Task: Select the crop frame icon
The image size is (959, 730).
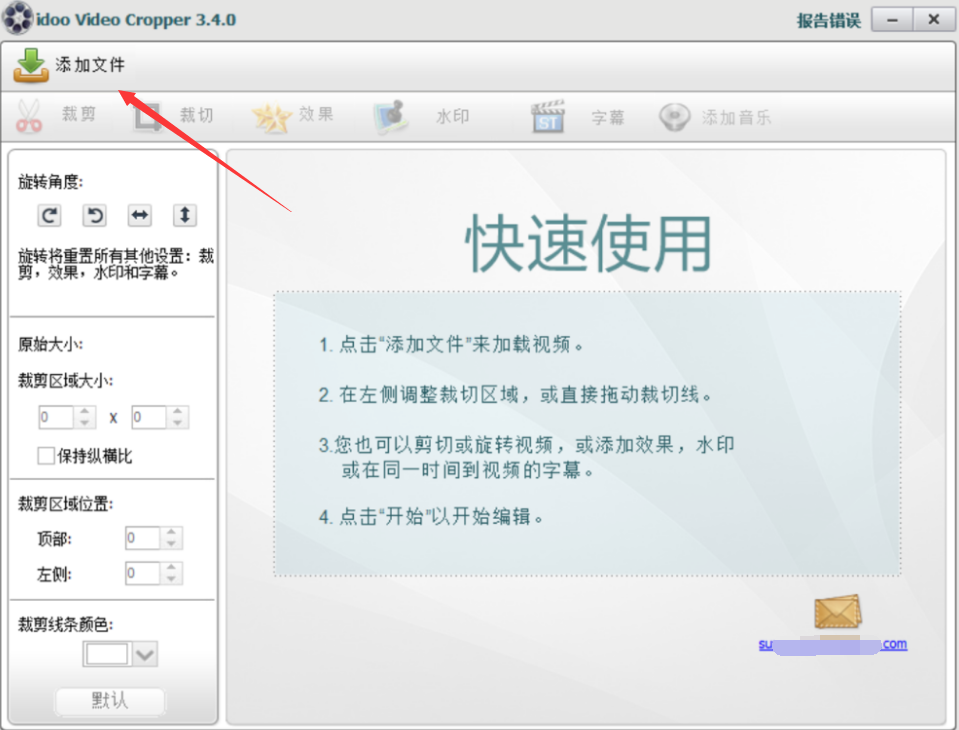Action: point(147,116)
